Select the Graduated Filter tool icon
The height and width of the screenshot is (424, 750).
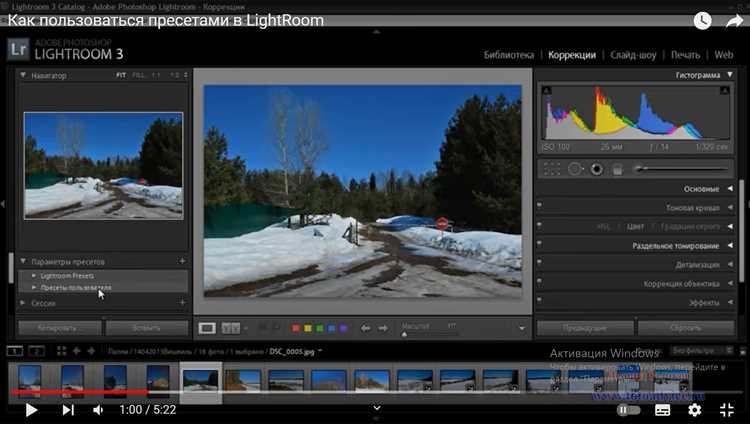(x=618, y=169)
